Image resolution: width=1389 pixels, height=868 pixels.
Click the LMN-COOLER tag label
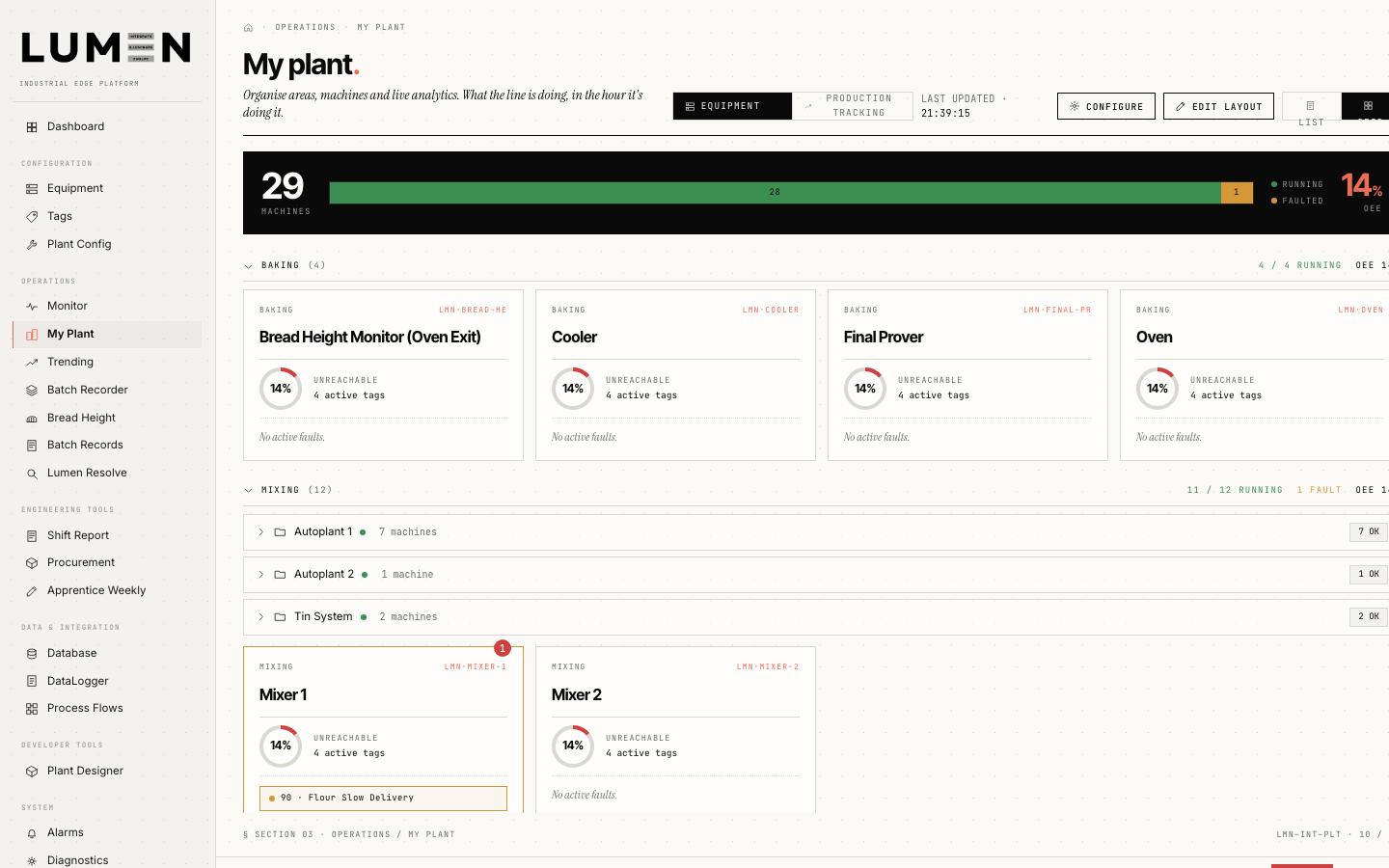click(771, 311)
